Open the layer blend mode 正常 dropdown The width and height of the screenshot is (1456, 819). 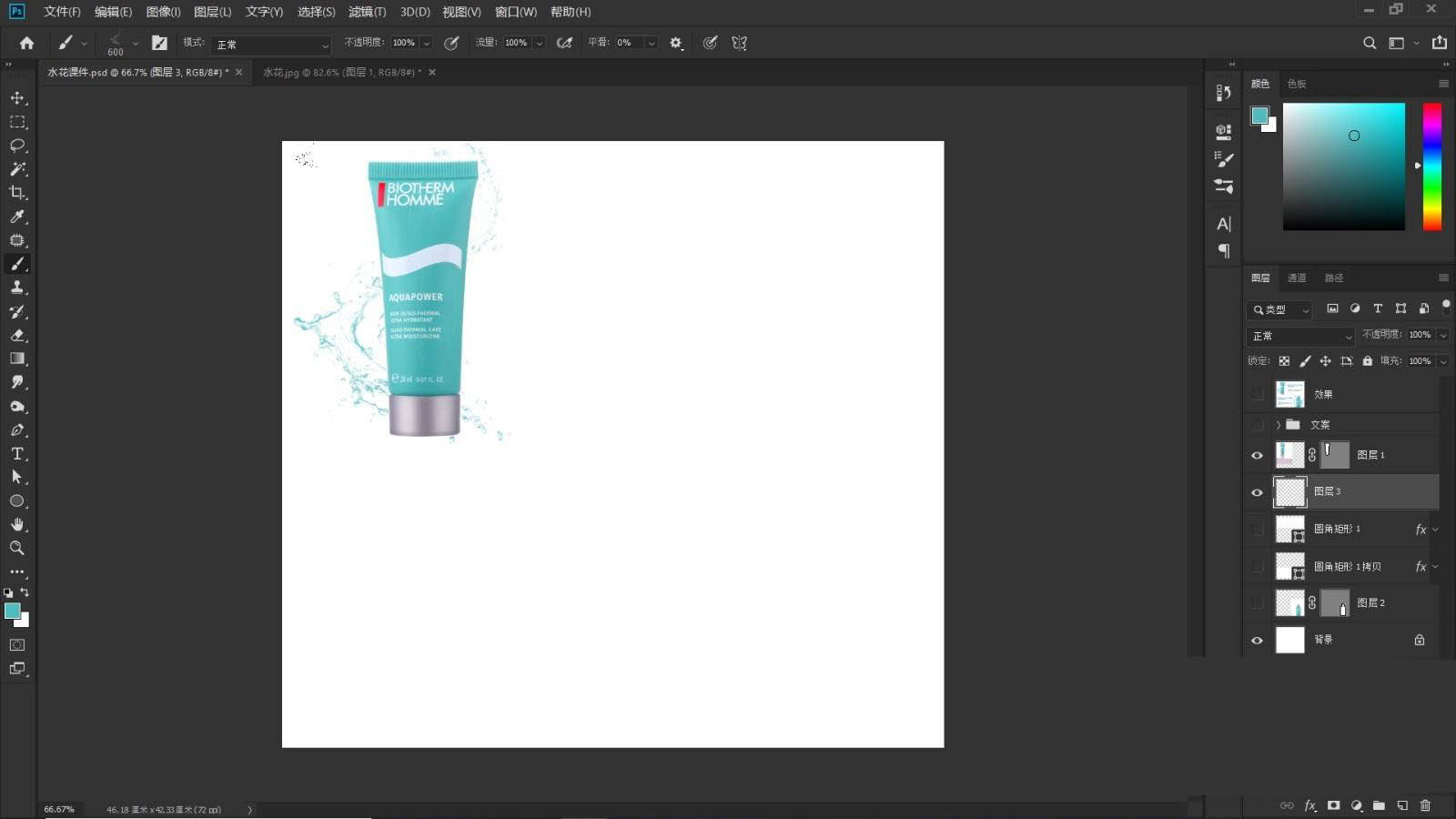point(1300,336)
